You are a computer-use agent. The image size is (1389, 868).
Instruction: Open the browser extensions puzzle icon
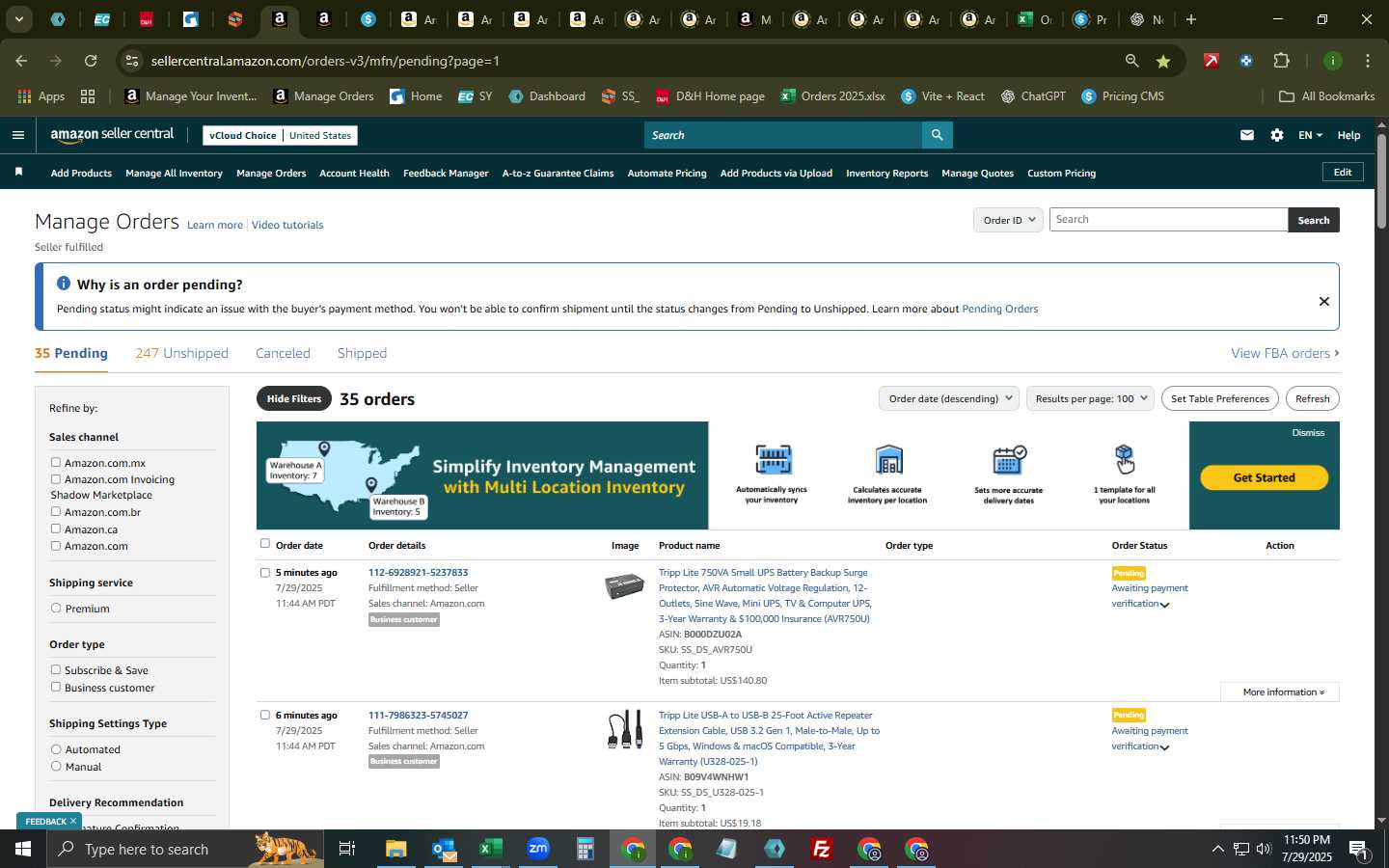point(1281,61)
